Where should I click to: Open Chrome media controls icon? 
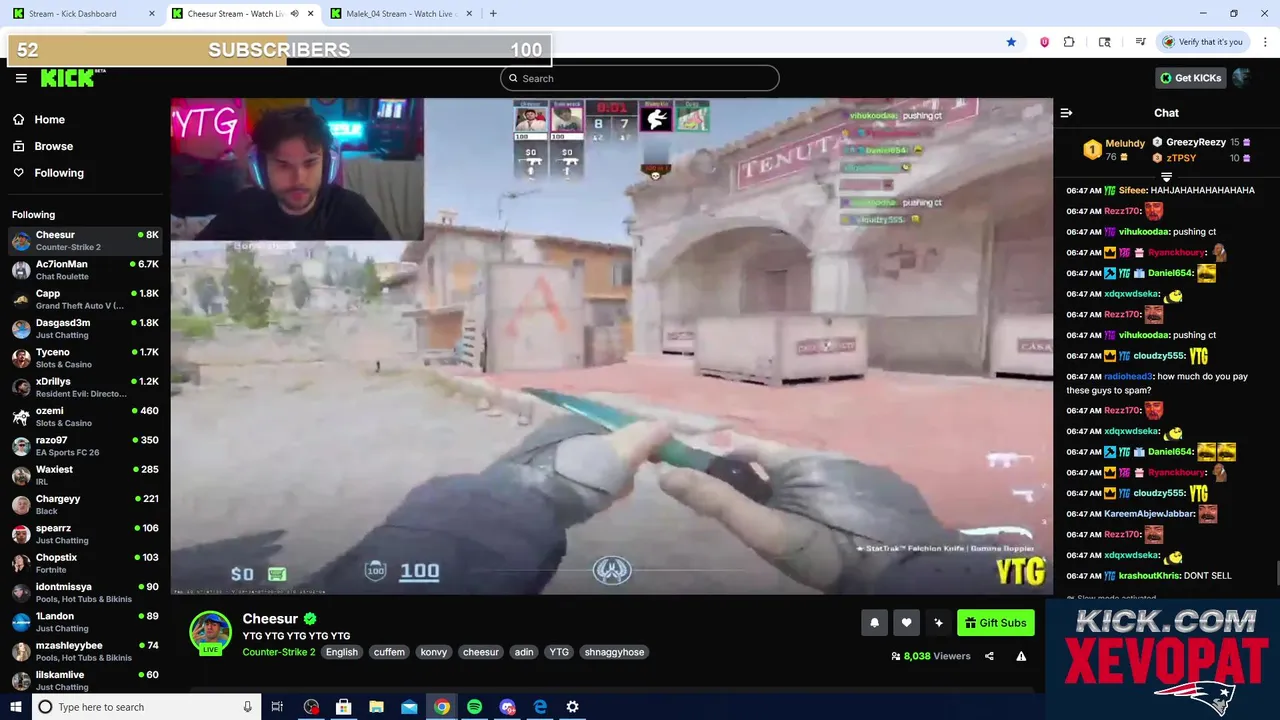[1140, 42]
